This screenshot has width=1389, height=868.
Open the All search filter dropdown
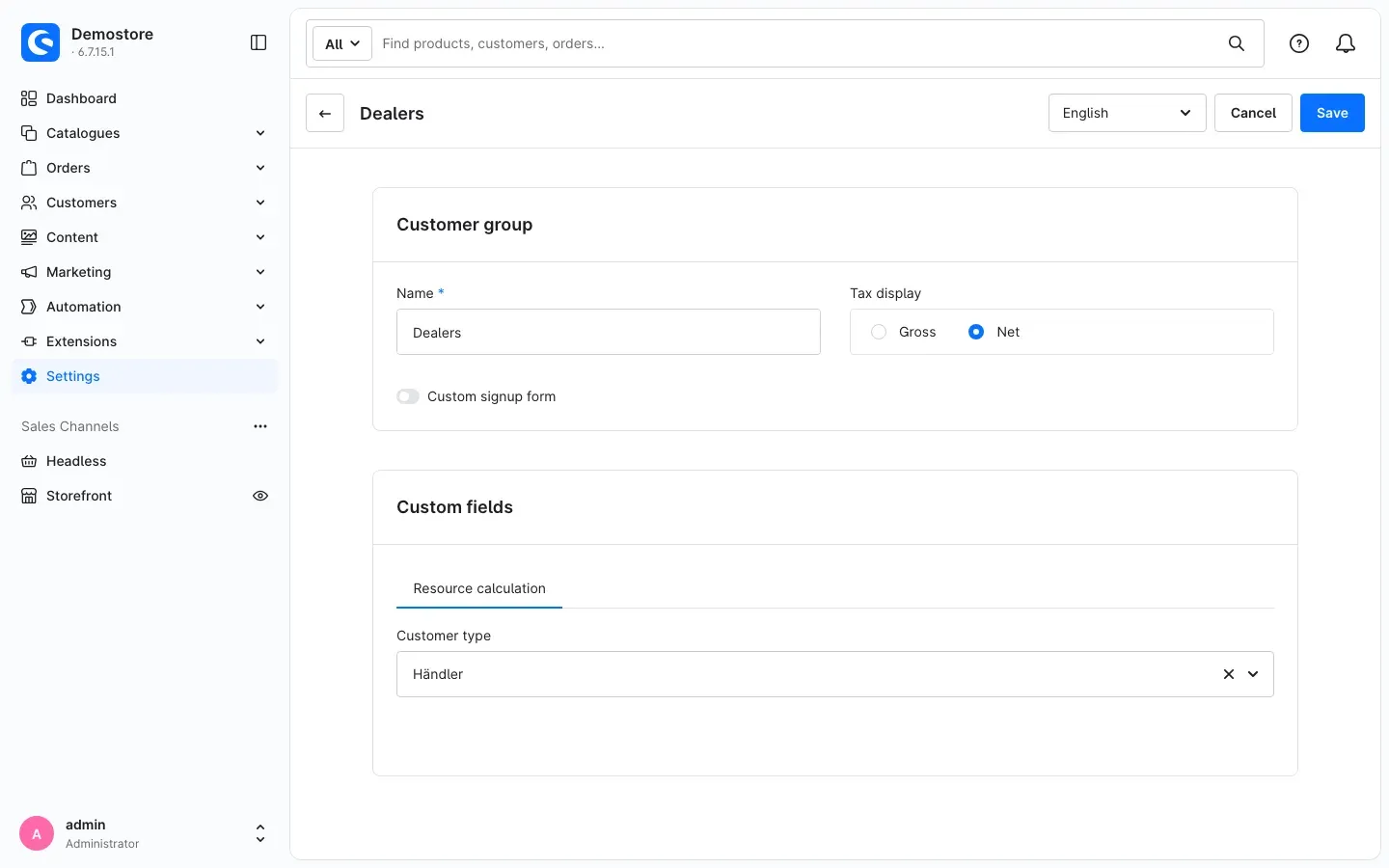point(342,43)
